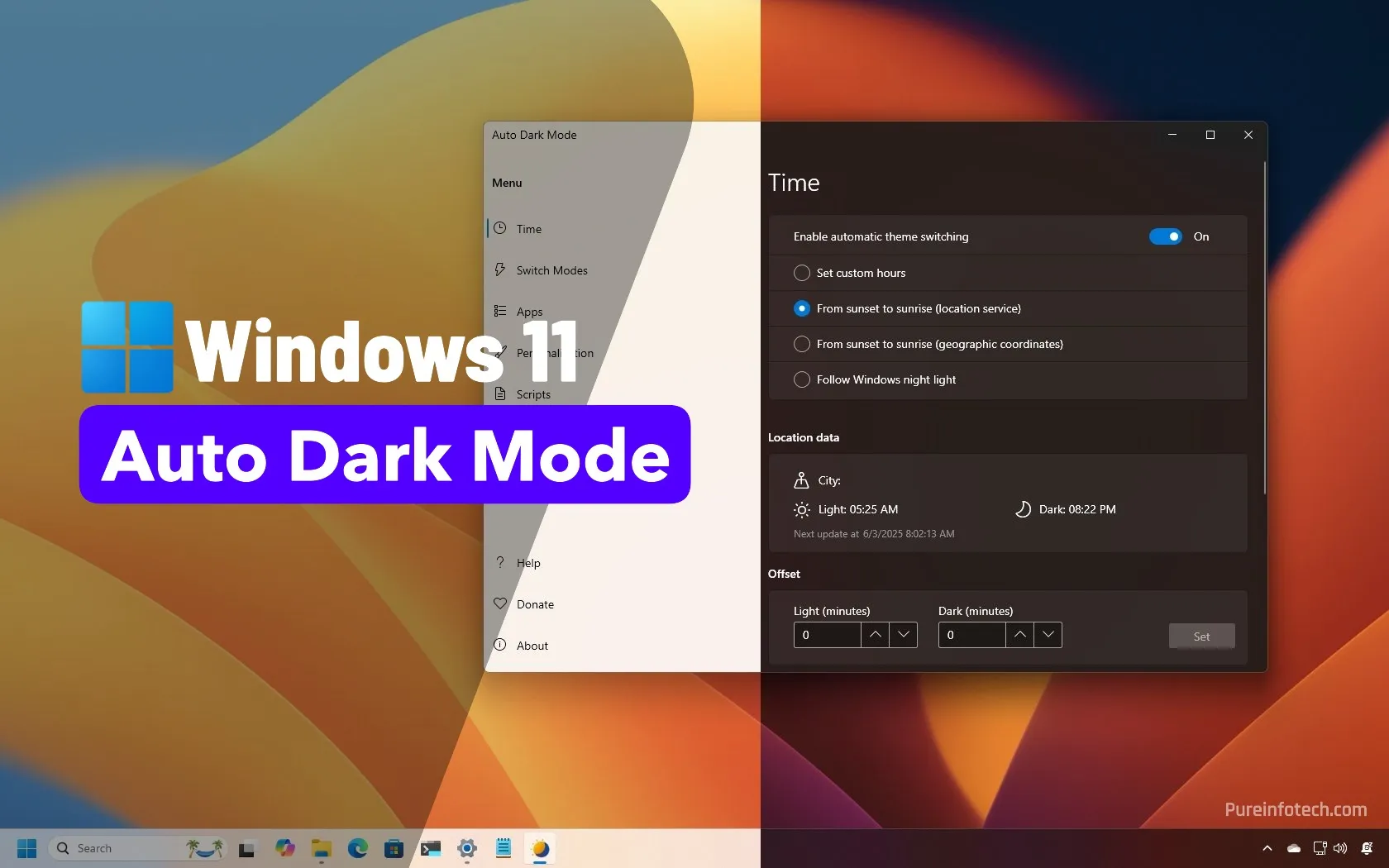Increase the Dark minutes offset

click(1019, 635)
